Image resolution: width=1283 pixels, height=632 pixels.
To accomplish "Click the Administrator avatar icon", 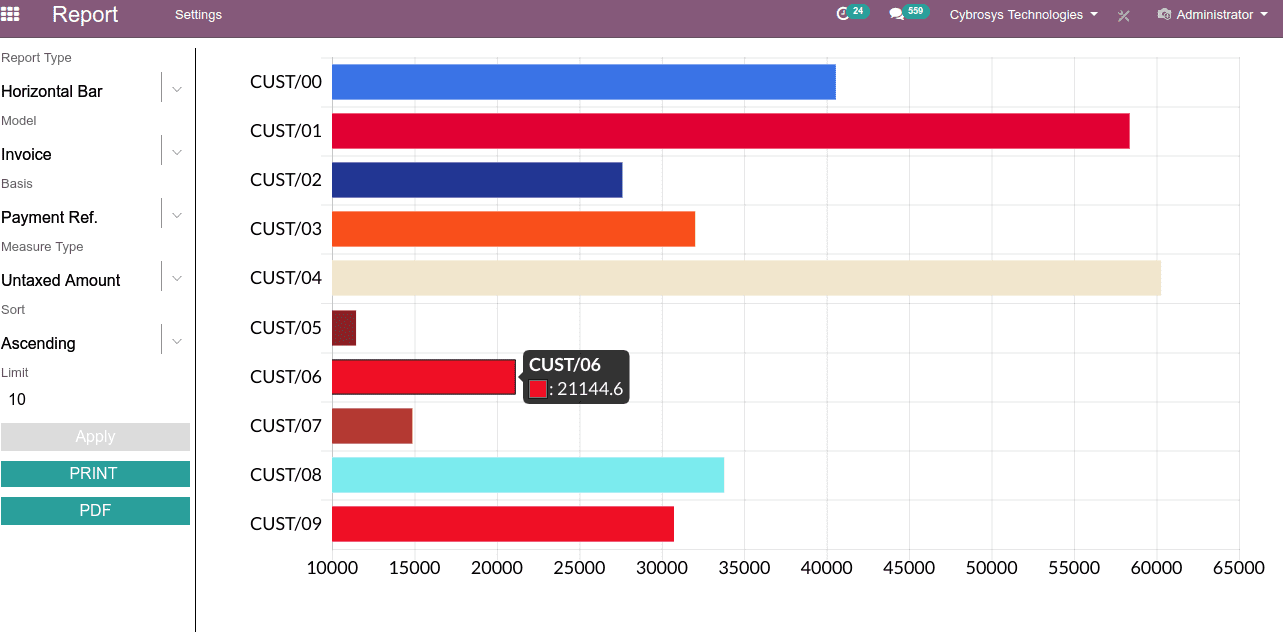I will [x=1164, y=15].
